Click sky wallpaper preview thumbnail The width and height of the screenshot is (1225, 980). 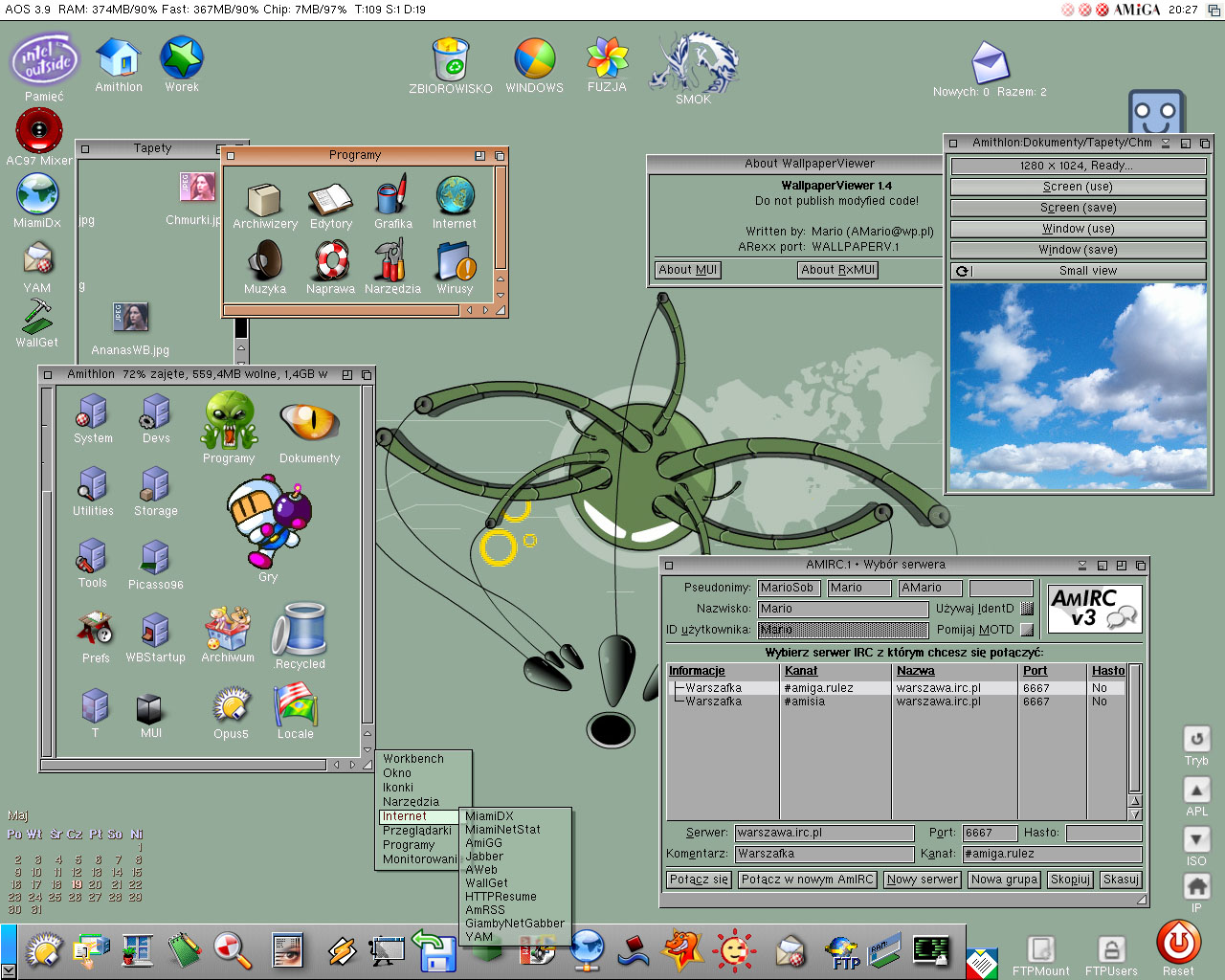coord(1078,387)
